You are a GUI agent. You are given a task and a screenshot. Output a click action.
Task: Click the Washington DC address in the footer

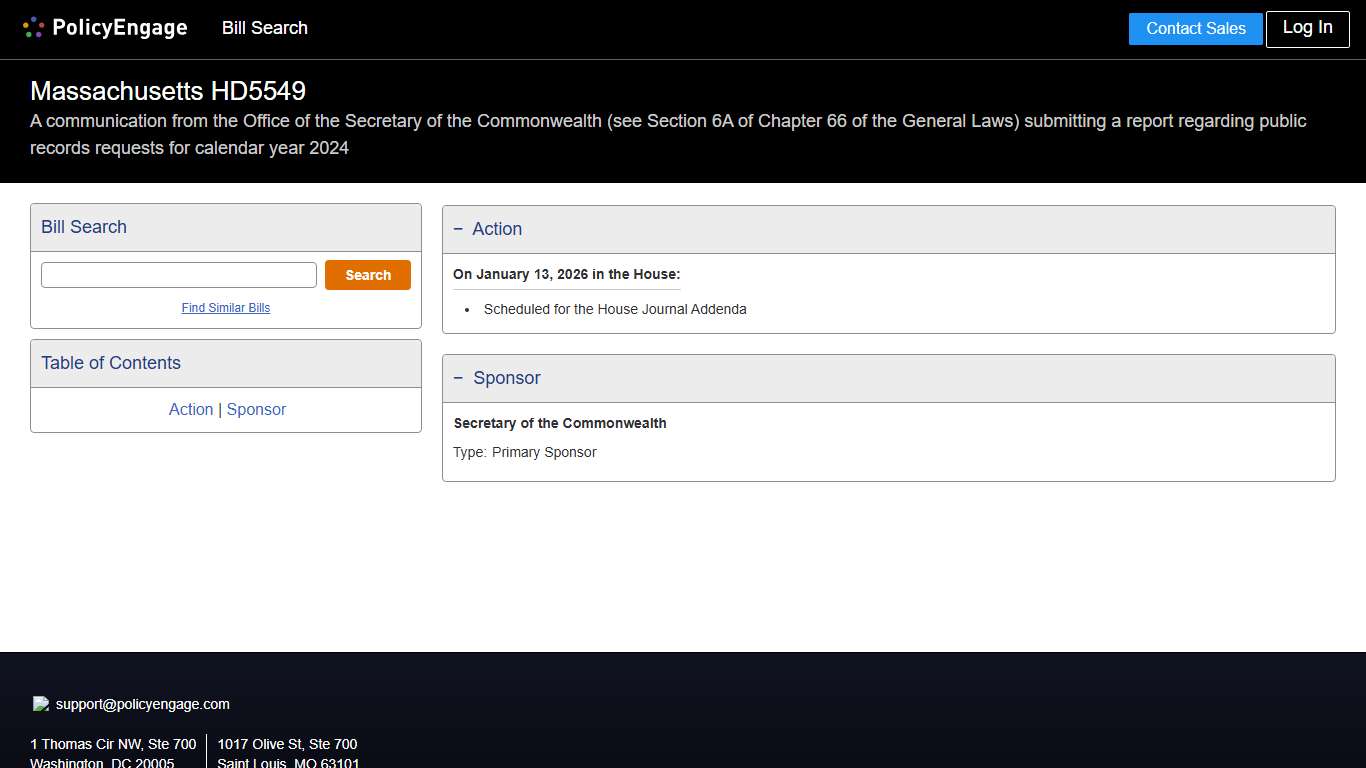click(113, 750)
